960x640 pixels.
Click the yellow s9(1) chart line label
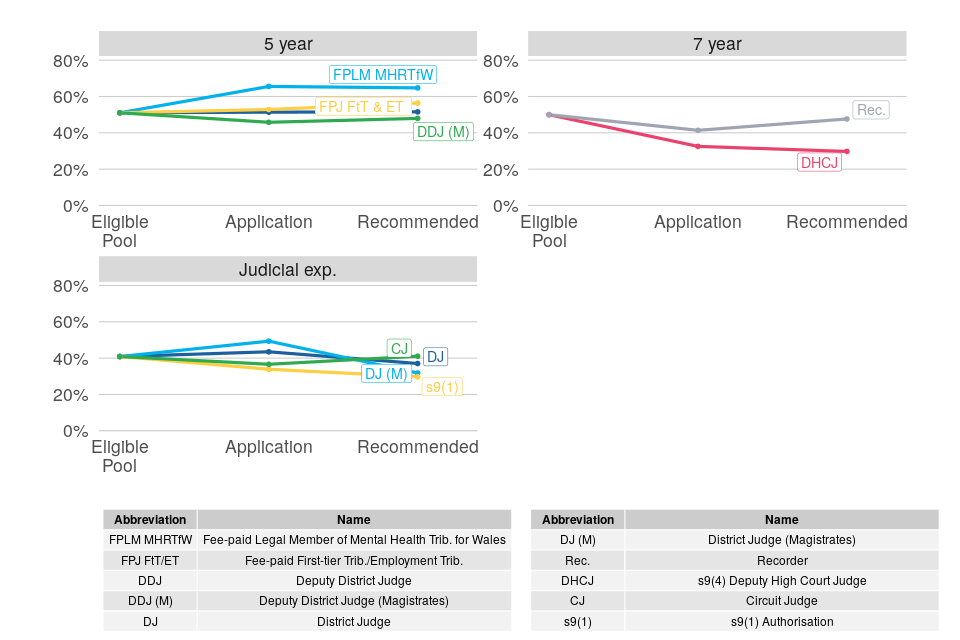coord(442,388)
